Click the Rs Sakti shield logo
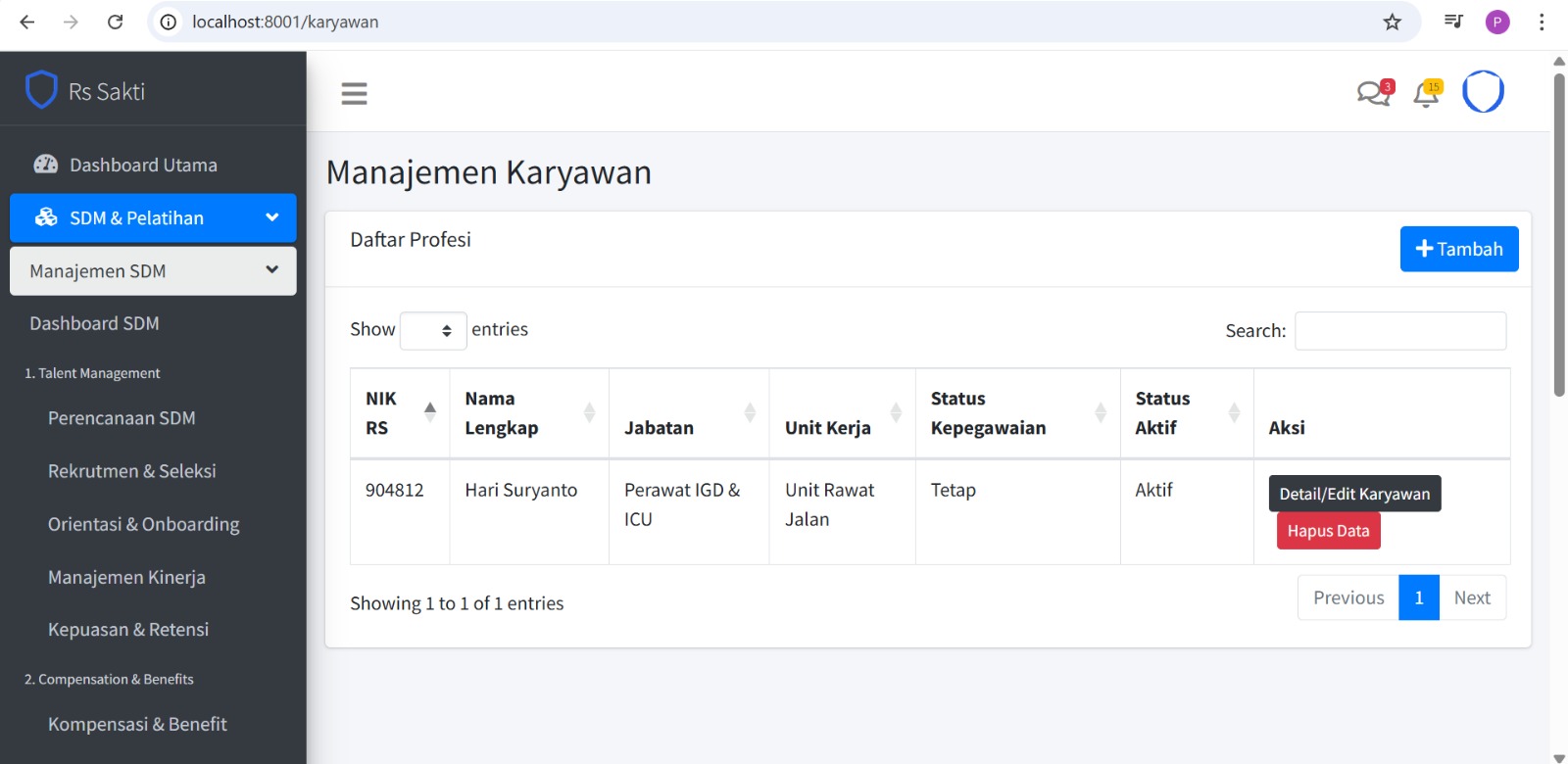 tap(41, 90)
